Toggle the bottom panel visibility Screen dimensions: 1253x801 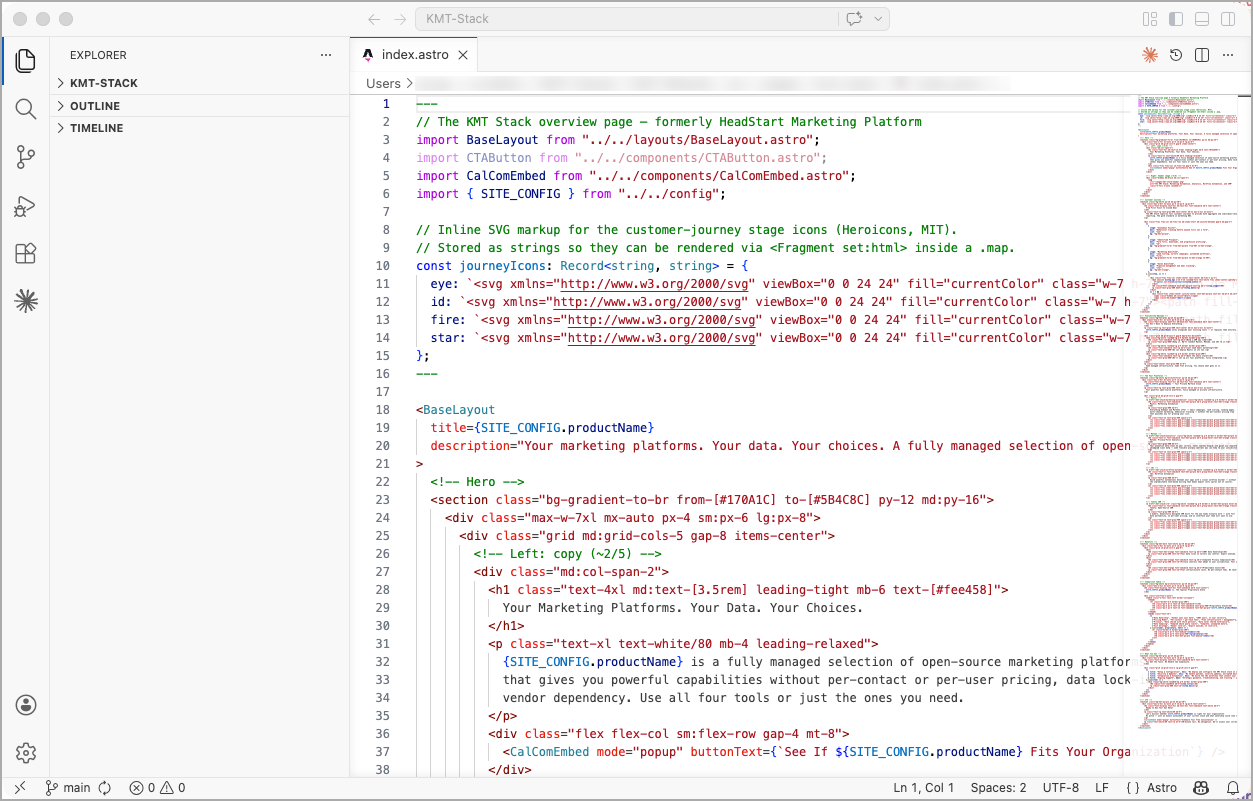pyautogui.click(x=1202, y=19)
